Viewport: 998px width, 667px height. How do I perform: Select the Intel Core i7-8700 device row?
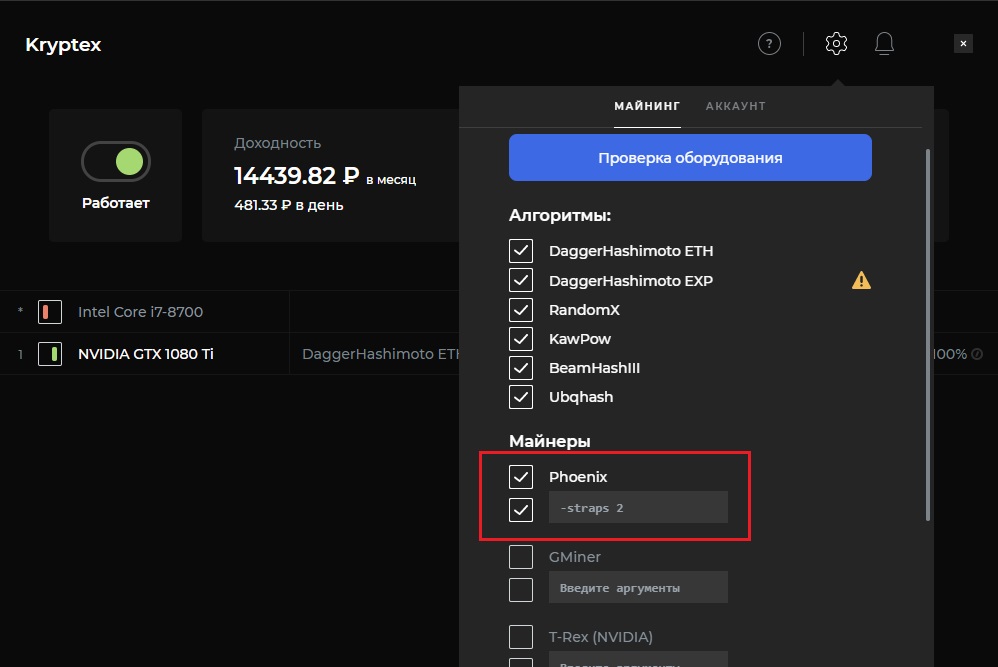click(229, 312)
